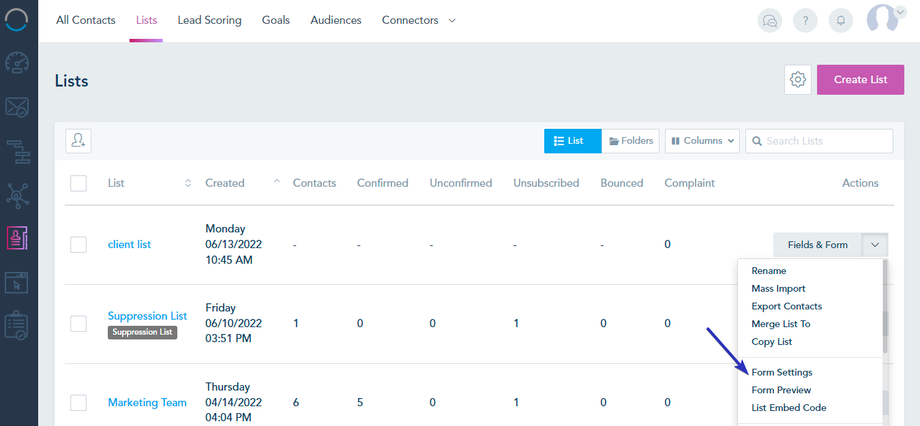This screenshot has width=920, height=426.
Task: Open the chat messages icon
Action: tap(769, 21)
